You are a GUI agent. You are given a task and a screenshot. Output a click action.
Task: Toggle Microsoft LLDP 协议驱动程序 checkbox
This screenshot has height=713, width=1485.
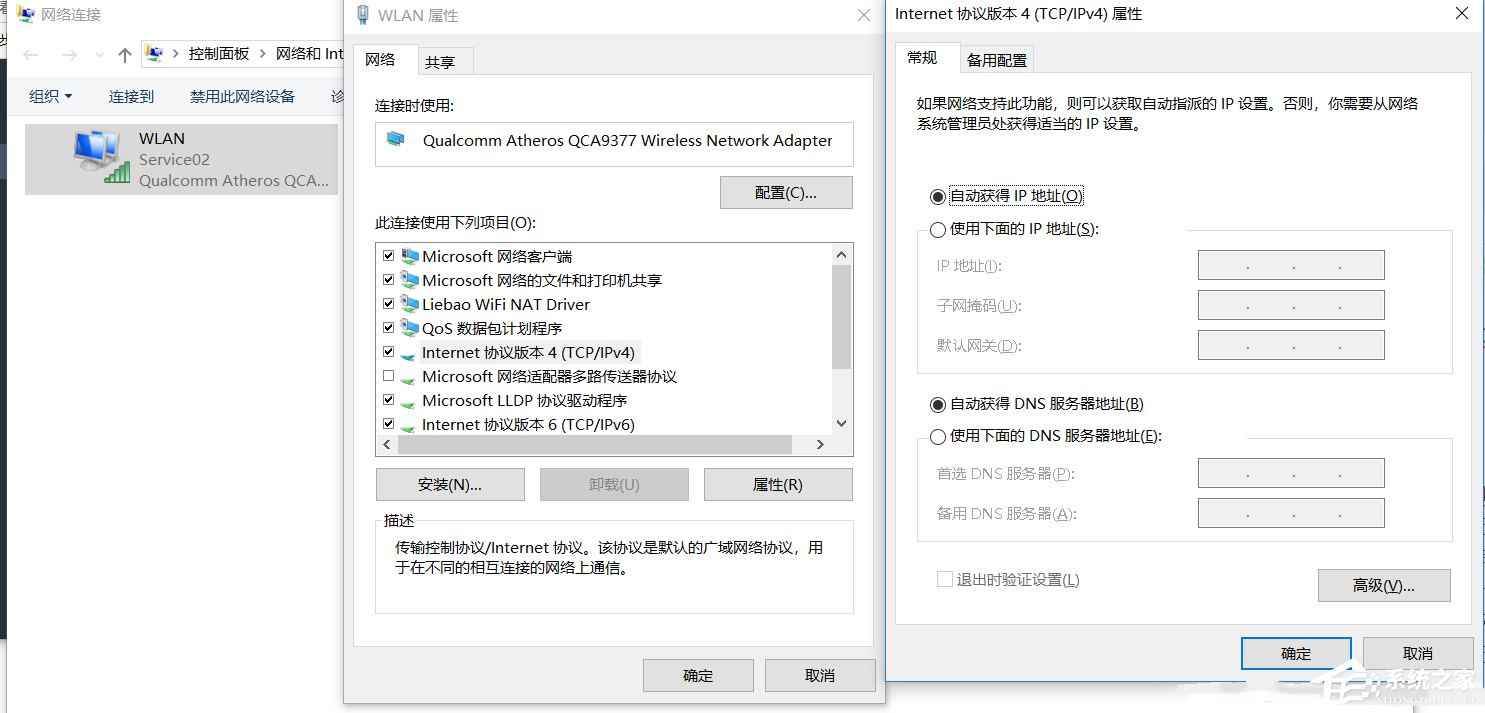click(389, 400)
